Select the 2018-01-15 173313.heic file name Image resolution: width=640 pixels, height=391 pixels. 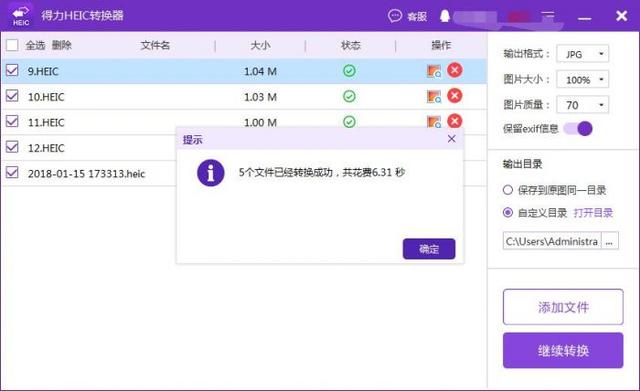87,174
